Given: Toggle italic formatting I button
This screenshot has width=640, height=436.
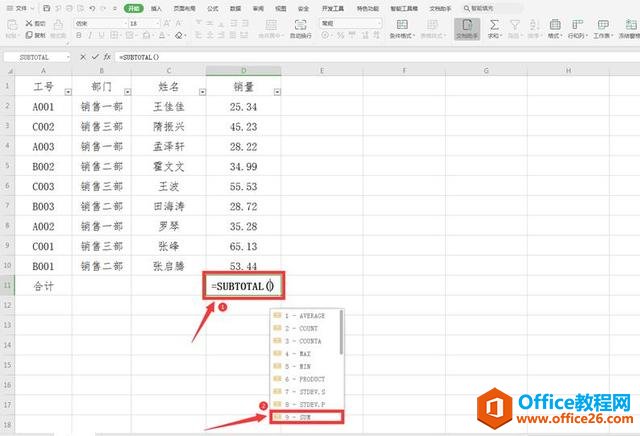Looking at the screenshot, I should [87, 35].
